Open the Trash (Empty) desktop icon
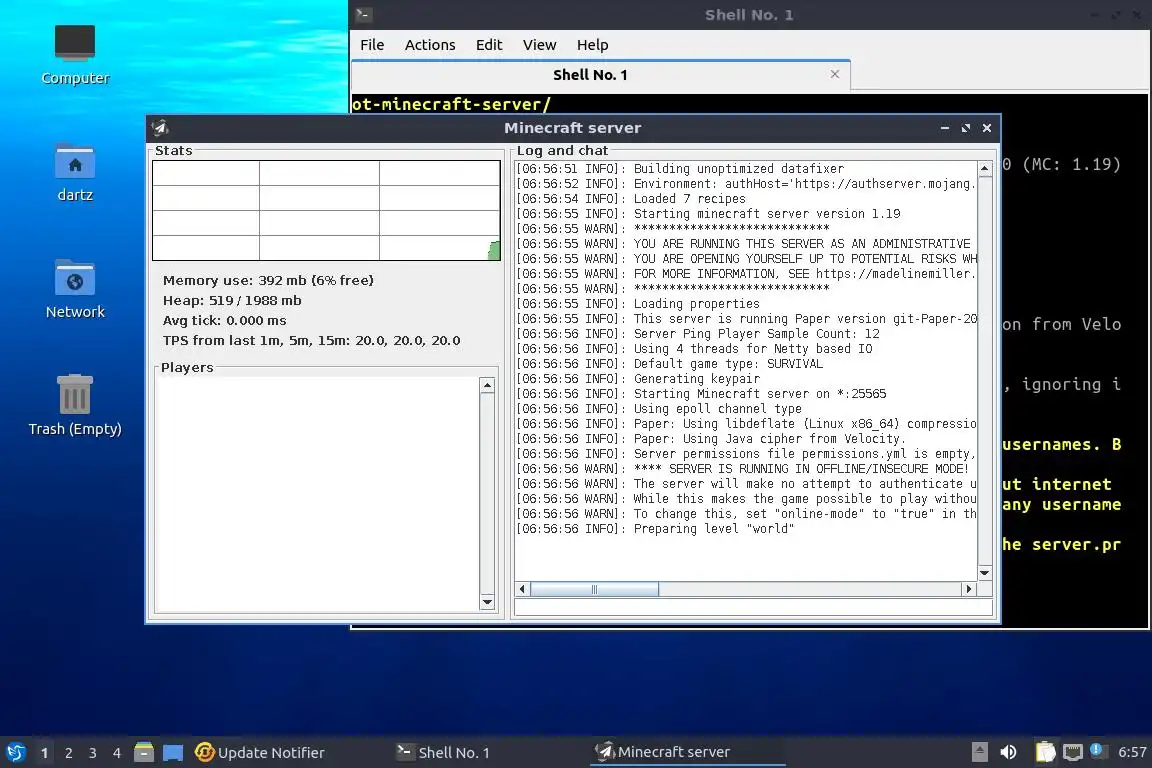The height and width of the screenshot is (768, 1152). pos(75,405)
